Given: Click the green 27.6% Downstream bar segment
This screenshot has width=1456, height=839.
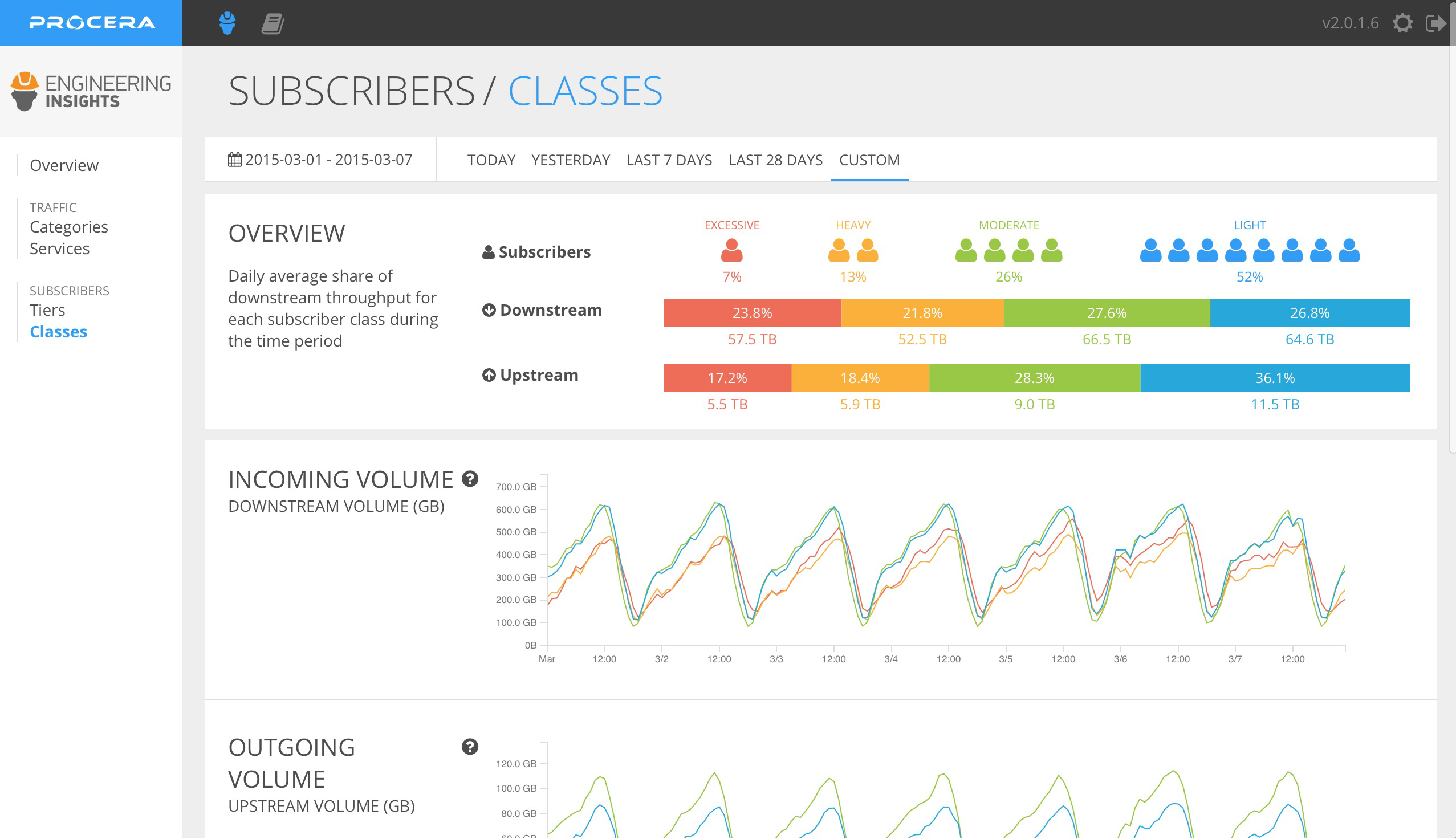Looking at the screenshot, I should point(1107,313).
